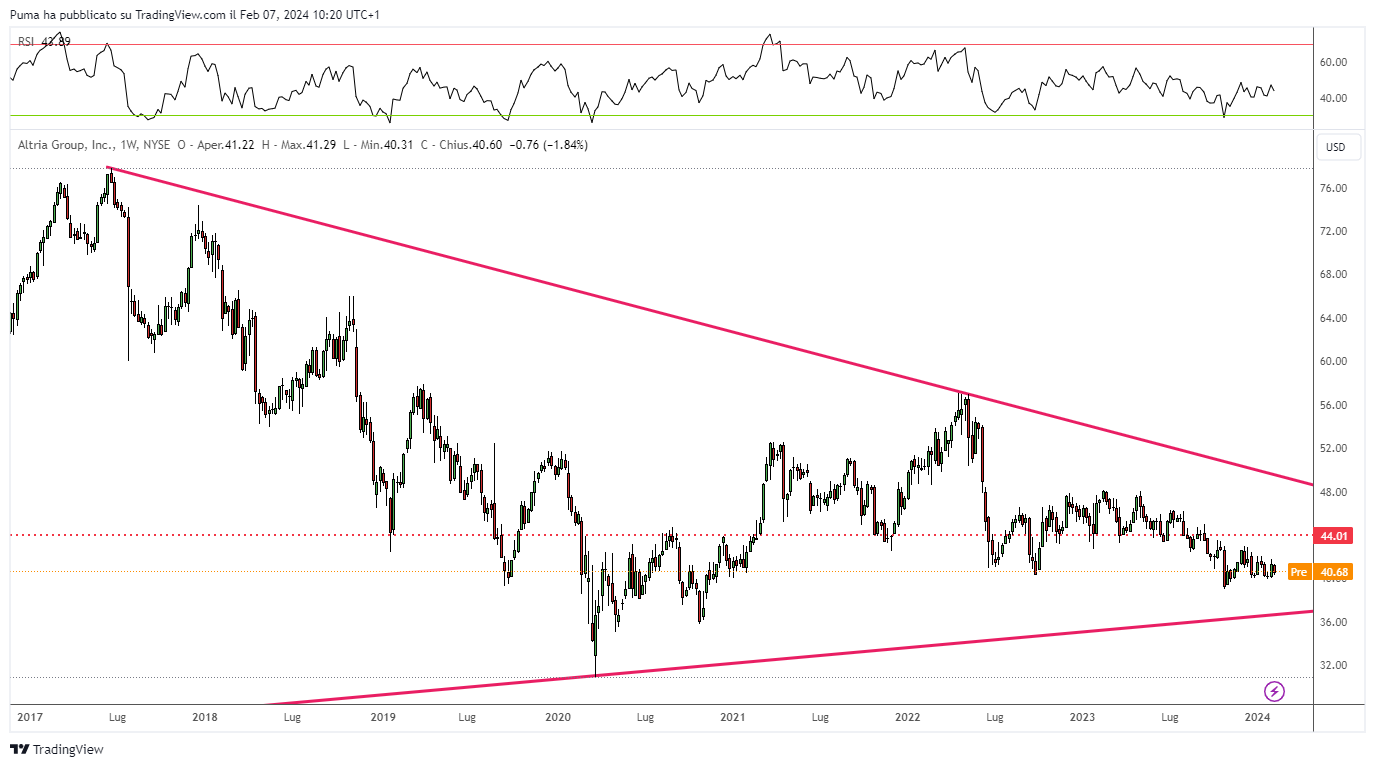Select the red upper RSI band line

pyautogui.click(x=660, y=44)
